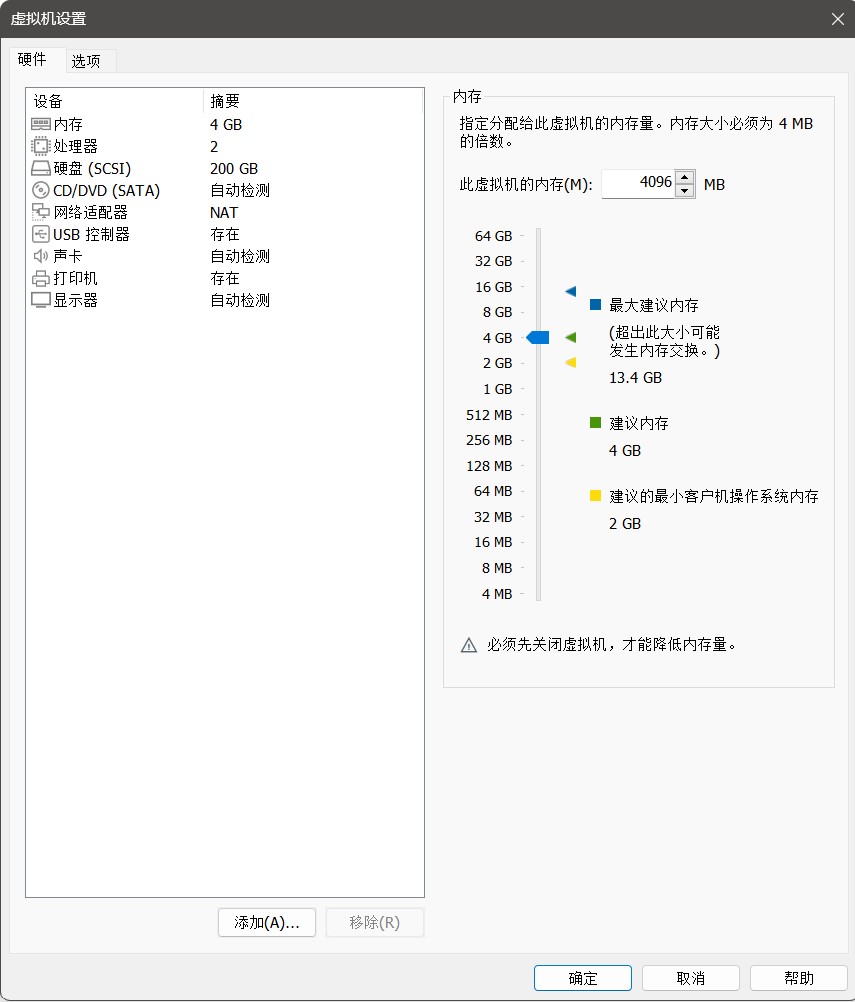
Task: Click the NAT network summary value
Action: pos(224,212)
